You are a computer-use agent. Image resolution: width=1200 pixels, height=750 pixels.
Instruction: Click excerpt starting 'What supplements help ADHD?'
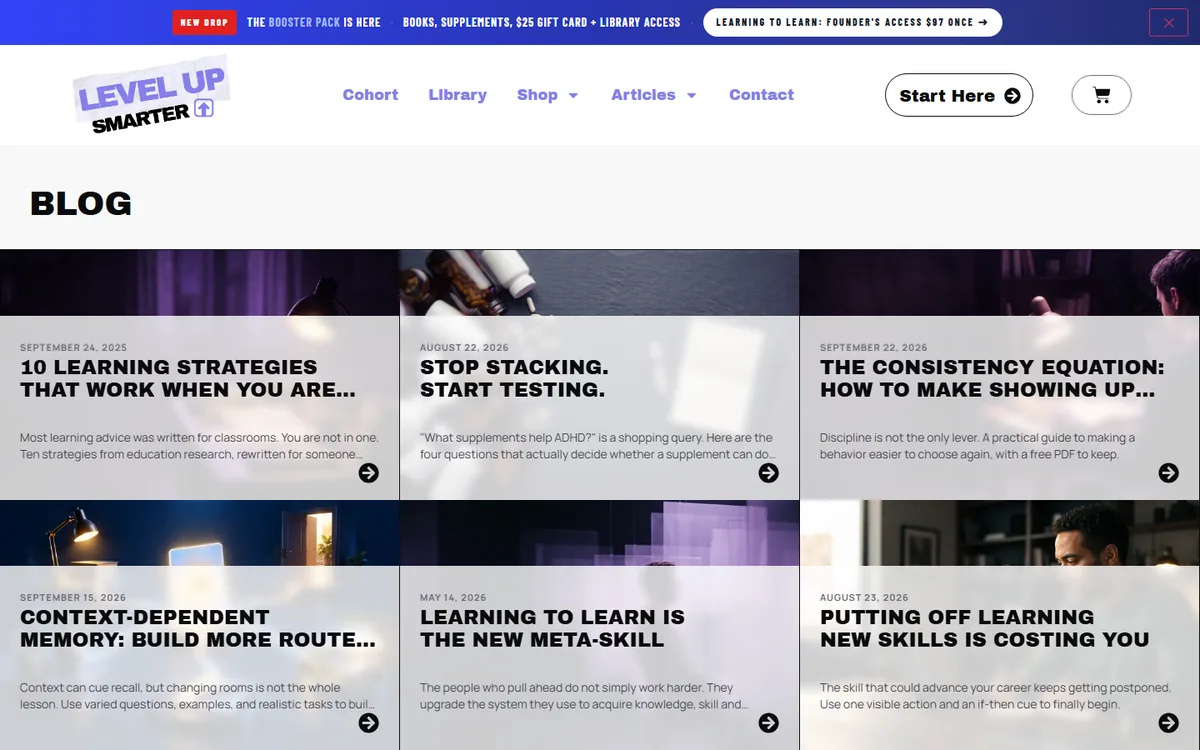[x=598, y=446]
